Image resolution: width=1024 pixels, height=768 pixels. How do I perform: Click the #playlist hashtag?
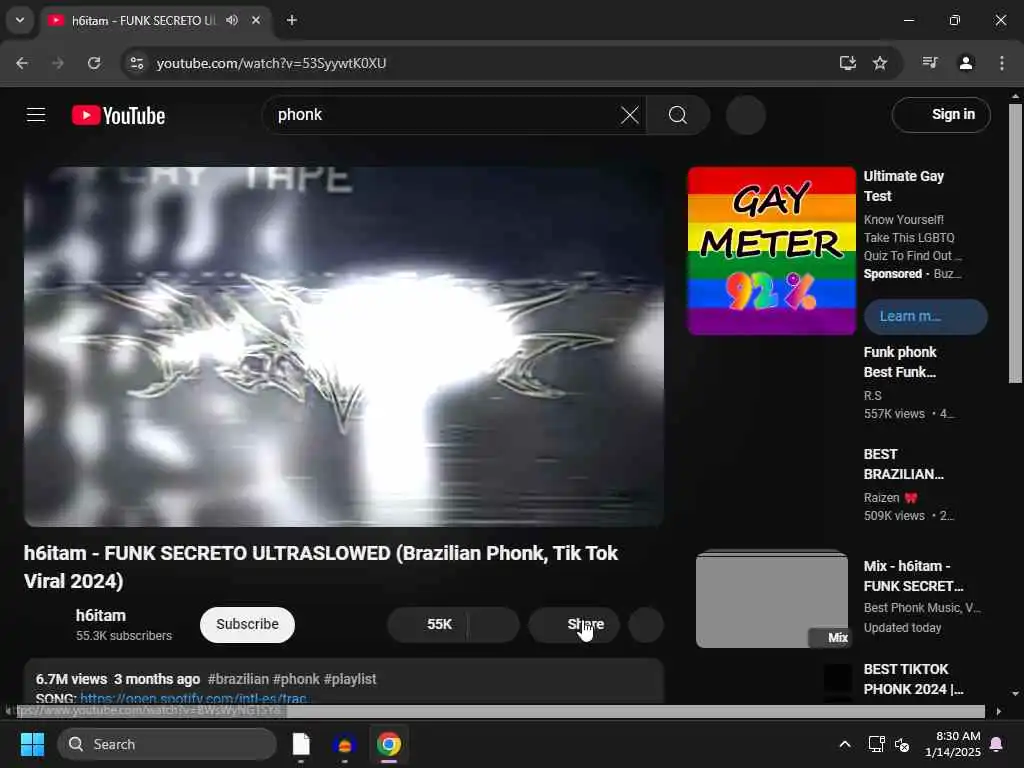click(350, 679)
